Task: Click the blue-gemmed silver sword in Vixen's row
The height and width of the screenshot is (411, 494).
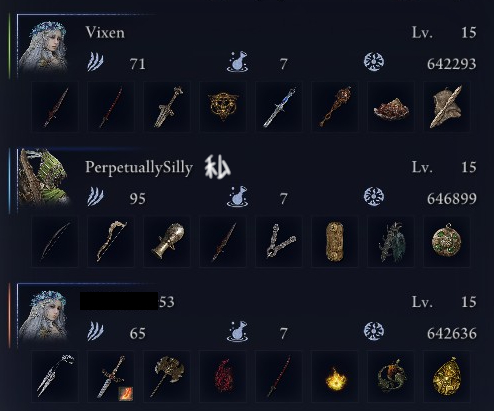Action: [x=279, y=107]
